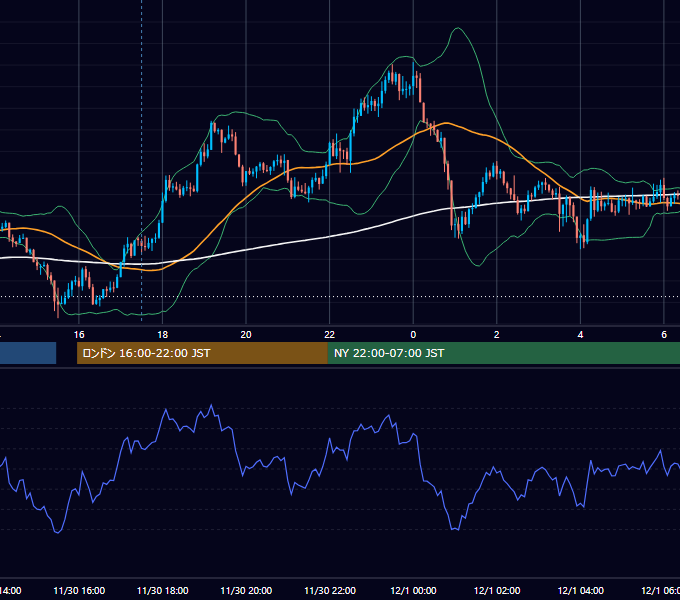Click the 12/1 04:00 date label
Viewport: 680px width, 600px height.
coord(580,591)
